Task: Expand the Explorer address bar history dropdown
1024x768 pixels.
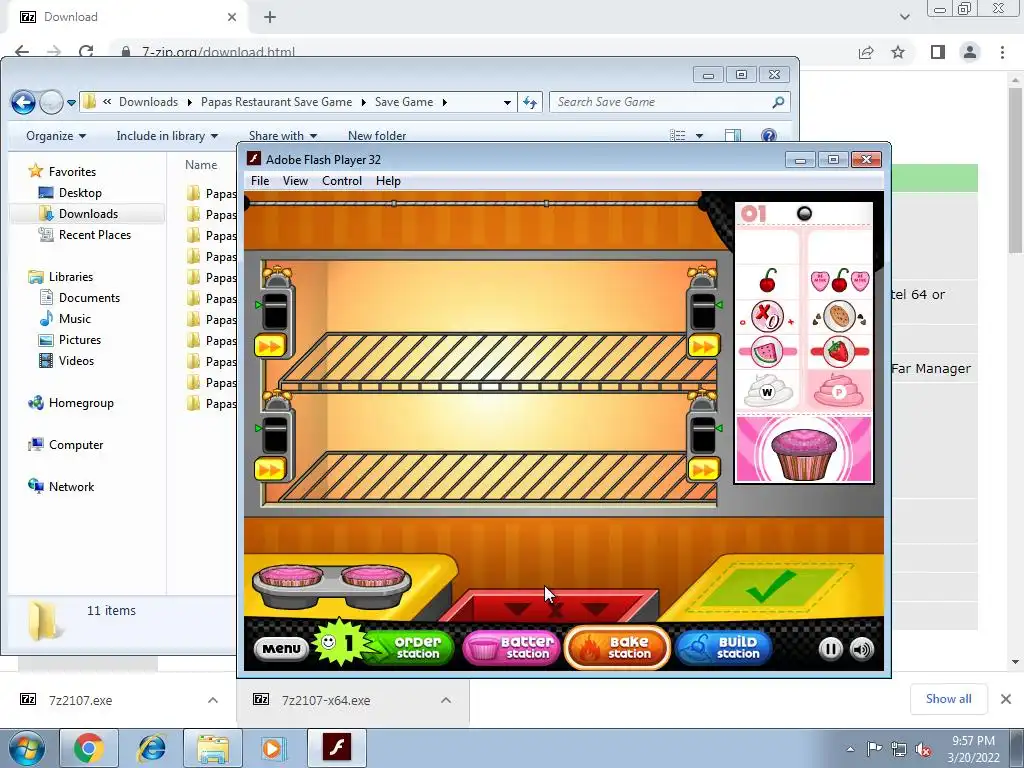Action: [507, 103]
